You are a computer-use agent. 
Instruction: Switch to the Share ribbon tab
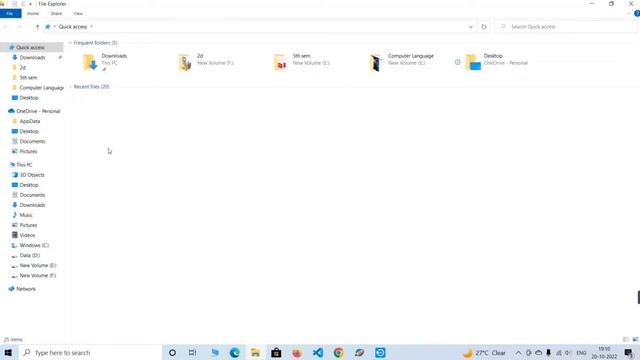pos(56,13)
